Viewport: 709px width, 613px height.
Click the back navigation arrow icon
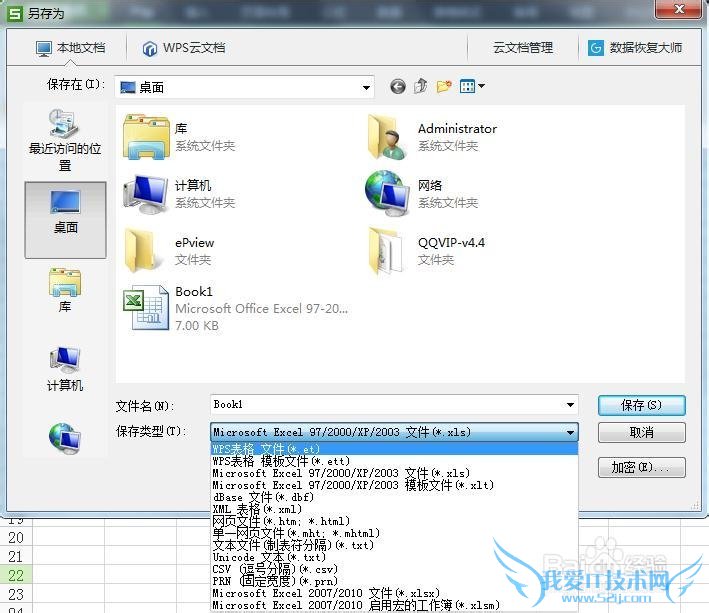[x=398, y=86]
